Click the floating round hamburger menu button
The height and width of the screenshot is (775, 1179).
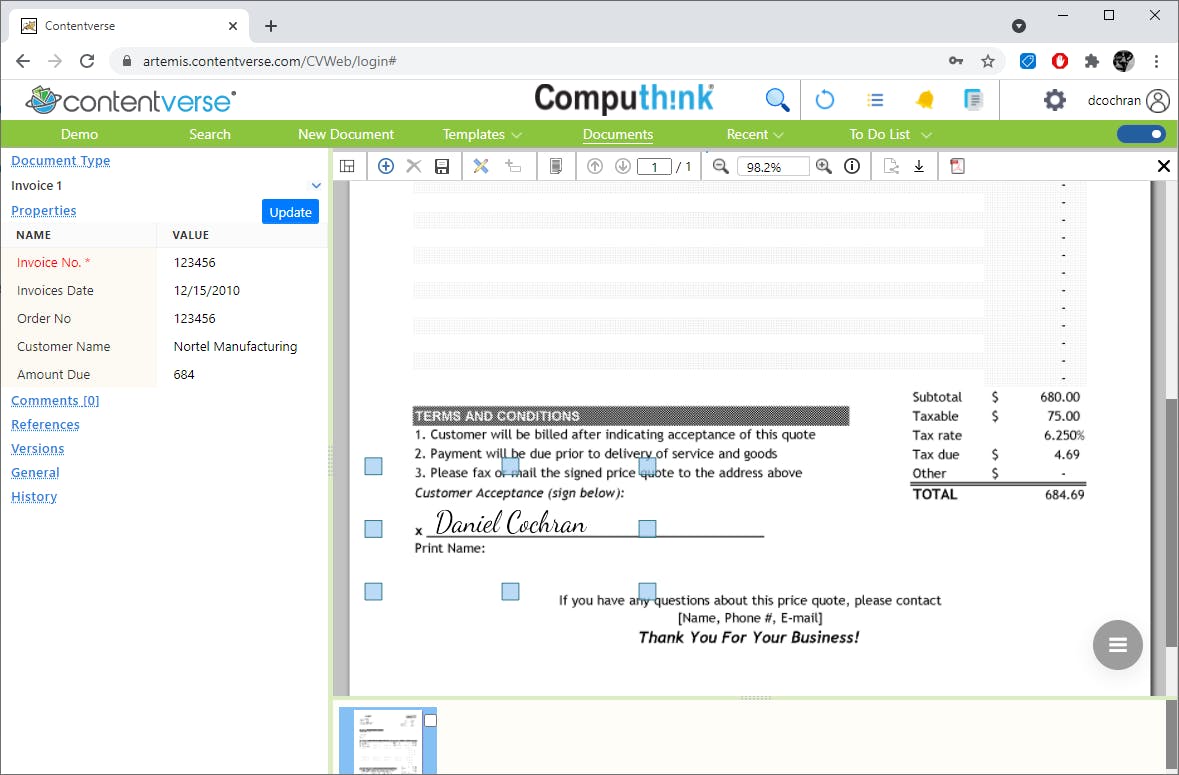pyautogui.click(x=1117, y=645)
